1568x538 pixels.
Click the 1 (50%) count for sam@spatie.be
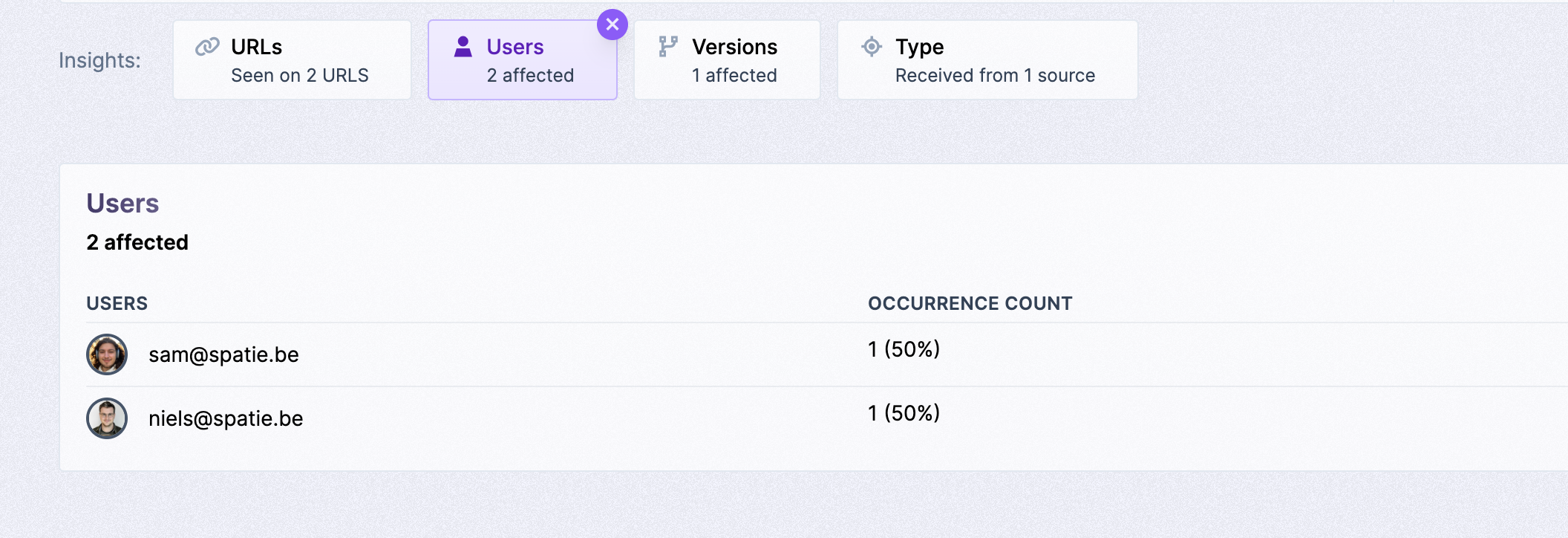point(904,349)
